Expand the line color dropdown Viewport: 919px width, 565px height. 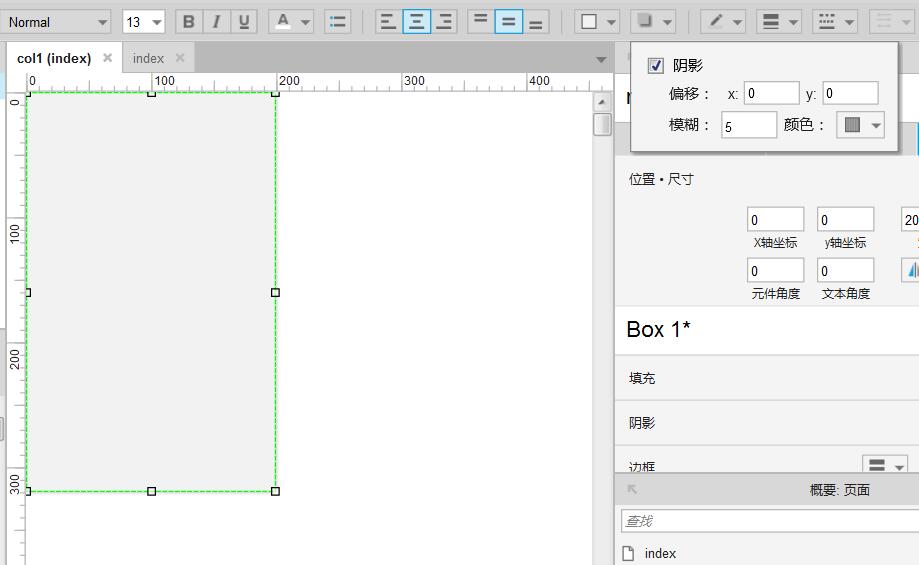click(x=738, y=22)
